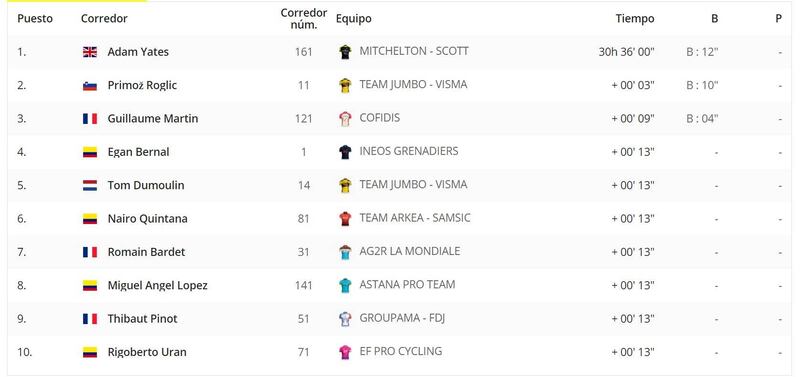Click the Puesto column header

pyautogui.click(x=35, y=19)
